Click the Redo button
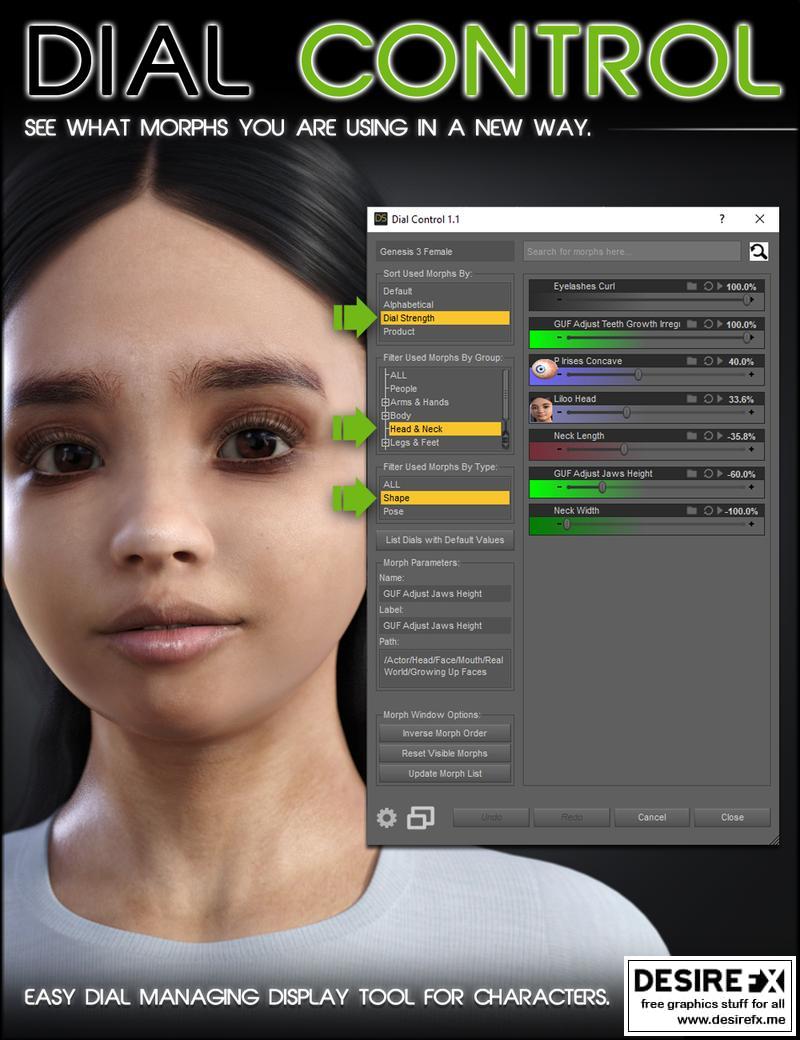 [x=571, y=817]
